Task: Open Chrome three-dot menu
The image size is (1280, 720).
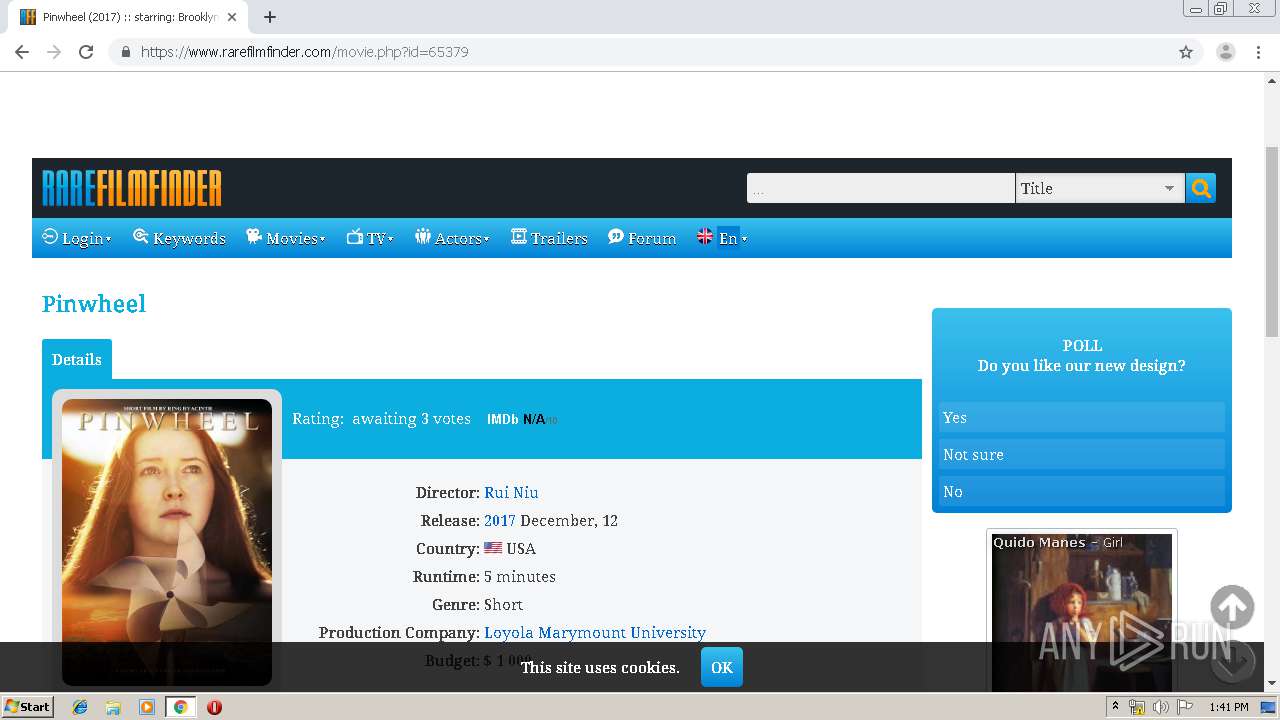Action: (1259, 52)
